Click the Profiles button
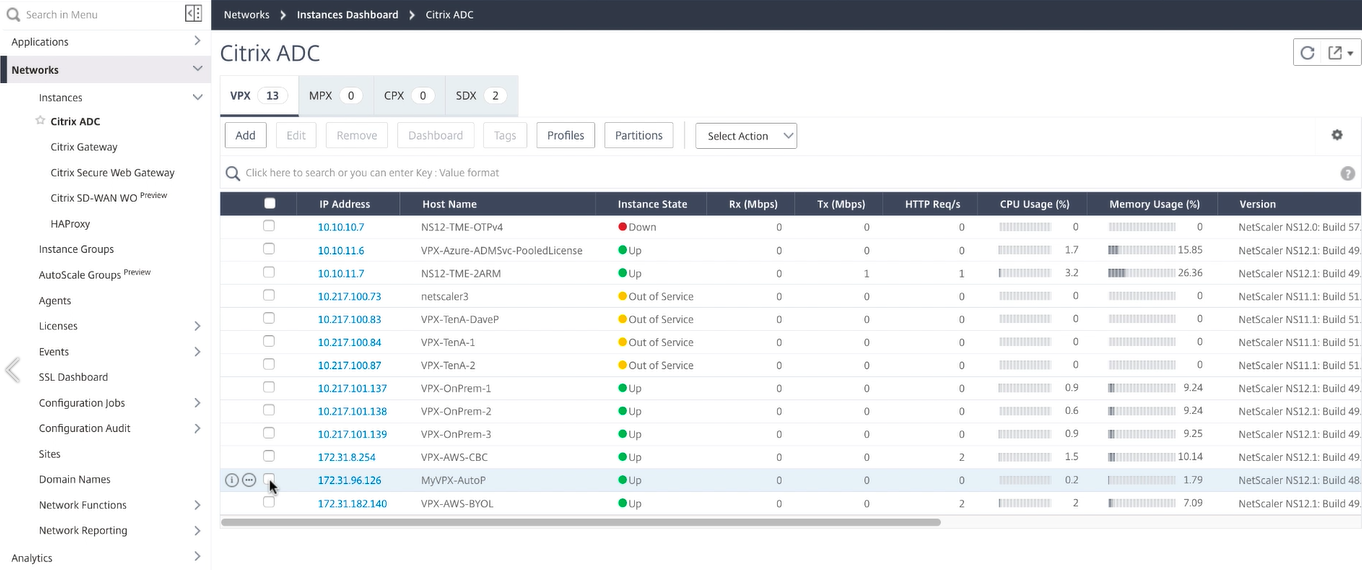 (565, 135)
